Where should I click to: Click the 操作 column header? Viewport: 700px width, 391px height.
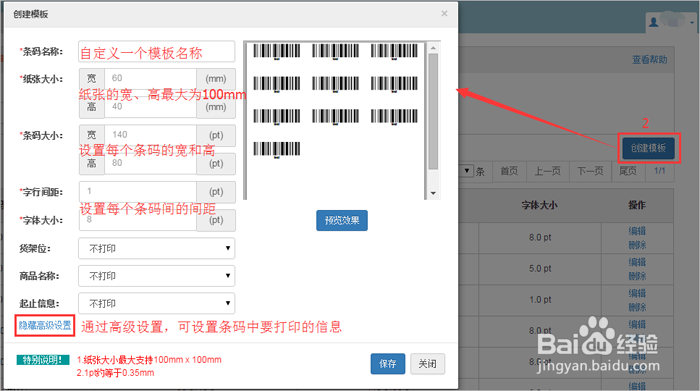pyautogui.click(x=637, y=205)
